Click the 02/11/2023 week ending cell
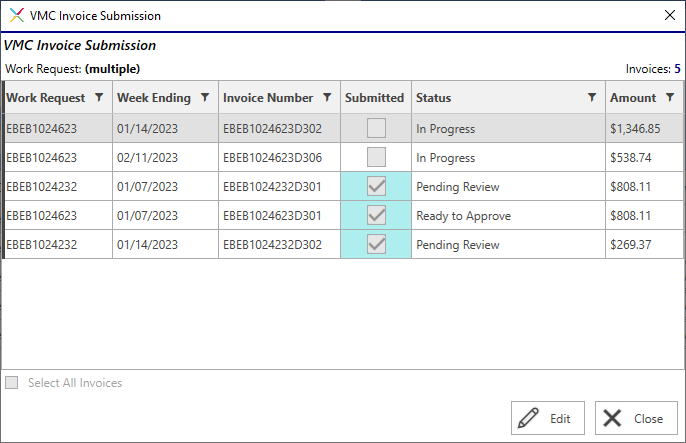Viewport: 686px width, 443px height. [165, 157]
